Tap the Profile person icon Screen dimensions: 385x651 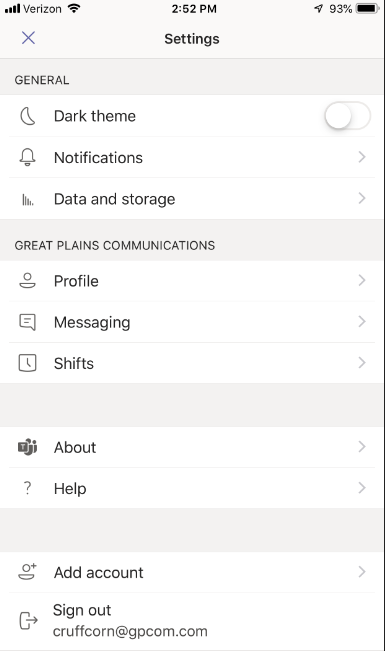pyautogui.click(x=27, y=281)
